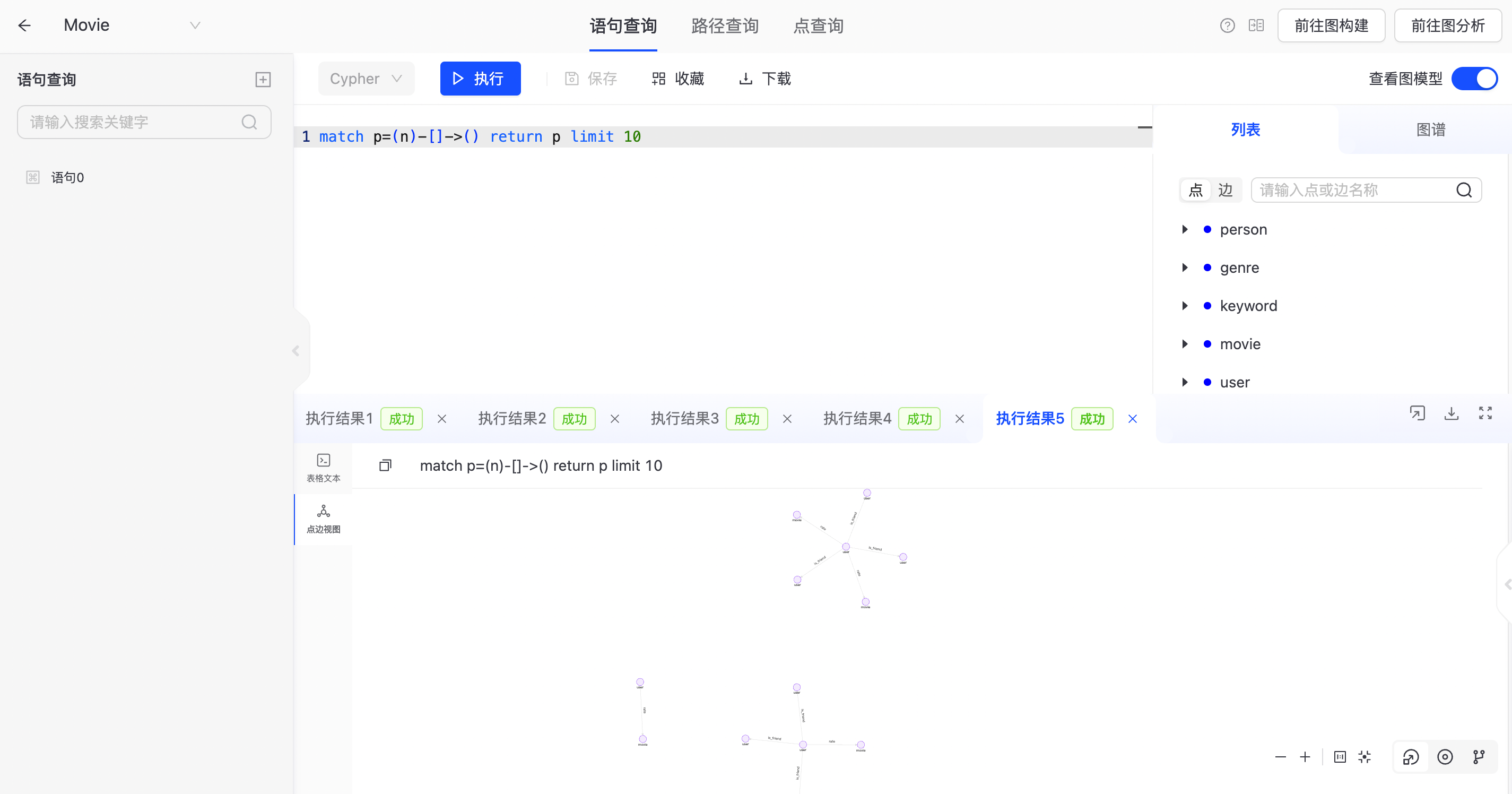
Task: Reset graph to actual size icon
Action: click(x=1340, y=757)
